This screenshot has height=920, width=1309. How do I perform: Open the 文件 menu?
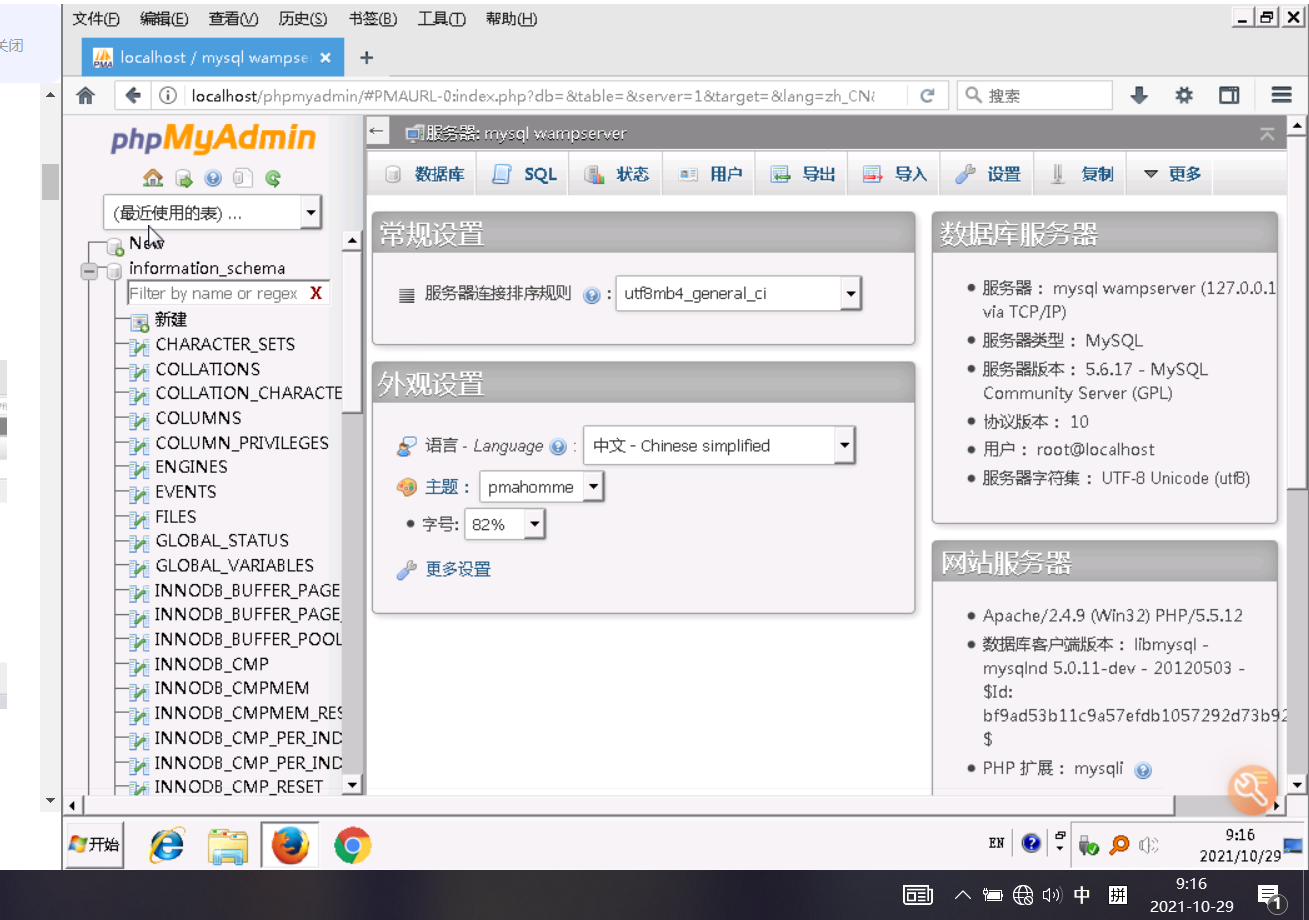pos(96,19)
